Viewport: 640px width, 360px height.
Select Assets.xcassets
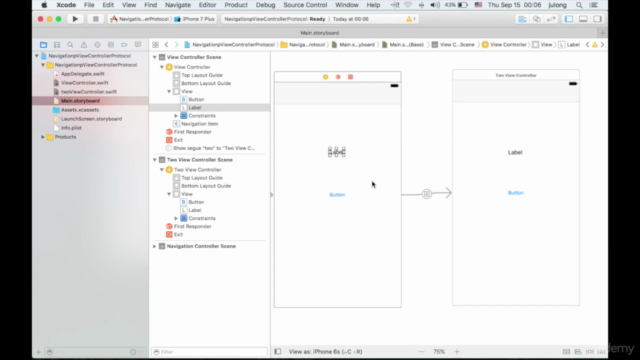80,110
